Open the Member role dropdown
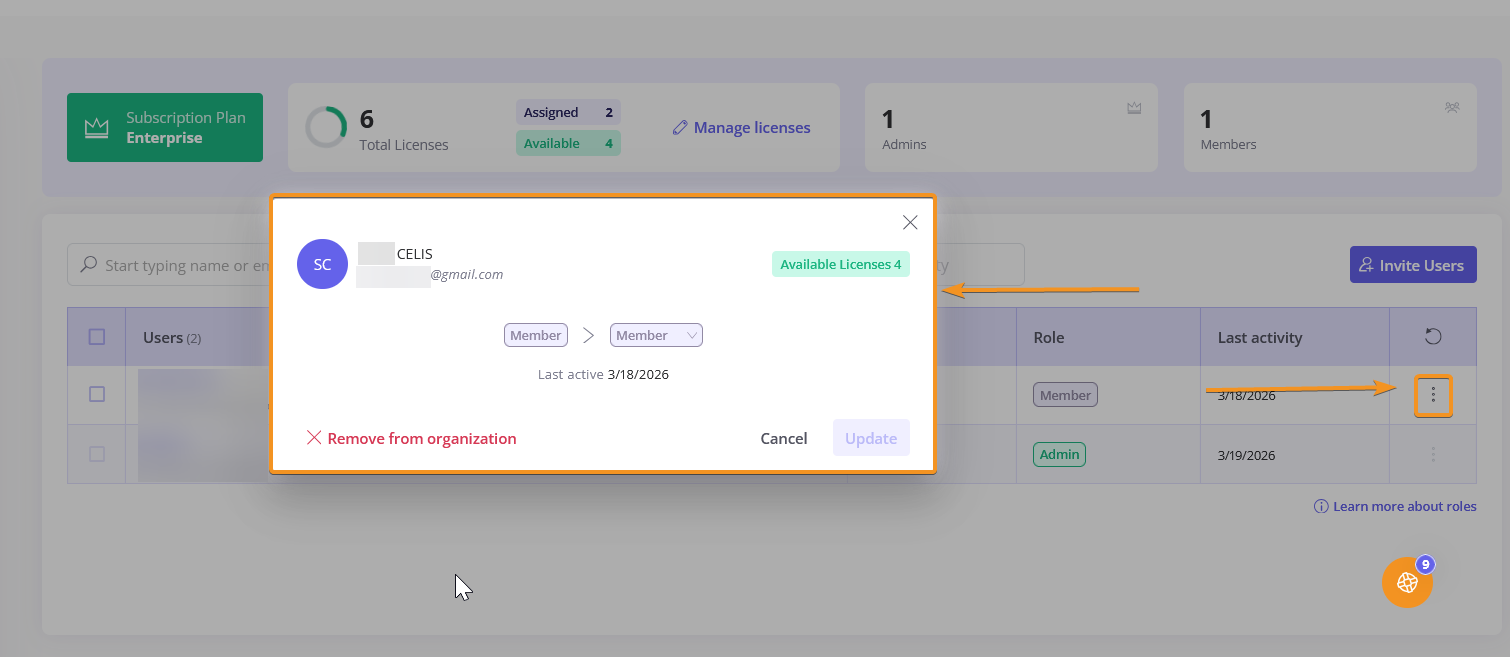This screenshot has height=657, width=1510. click(656, 336)
